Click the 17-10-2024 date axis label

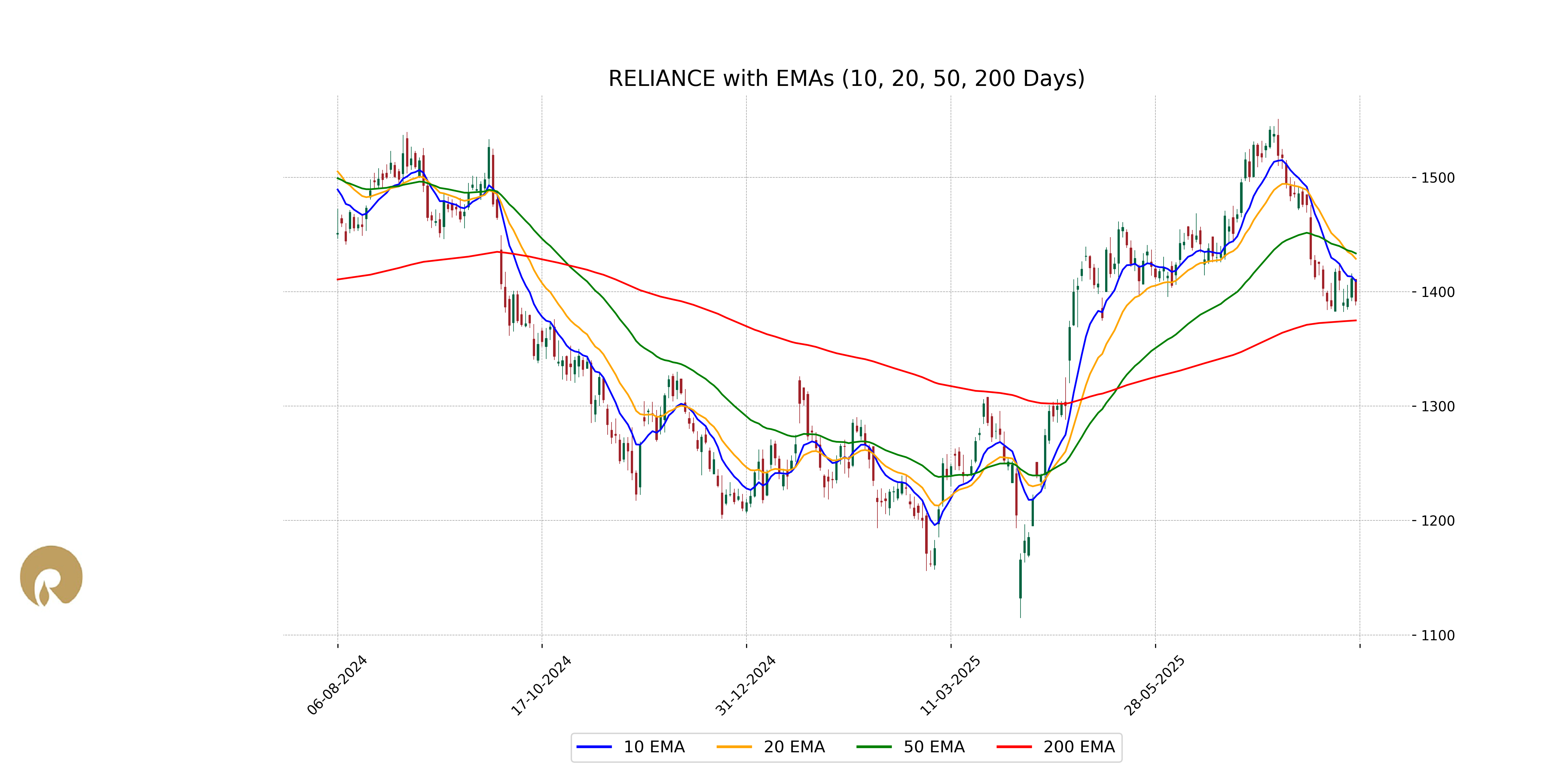click(x=541, y=685)
